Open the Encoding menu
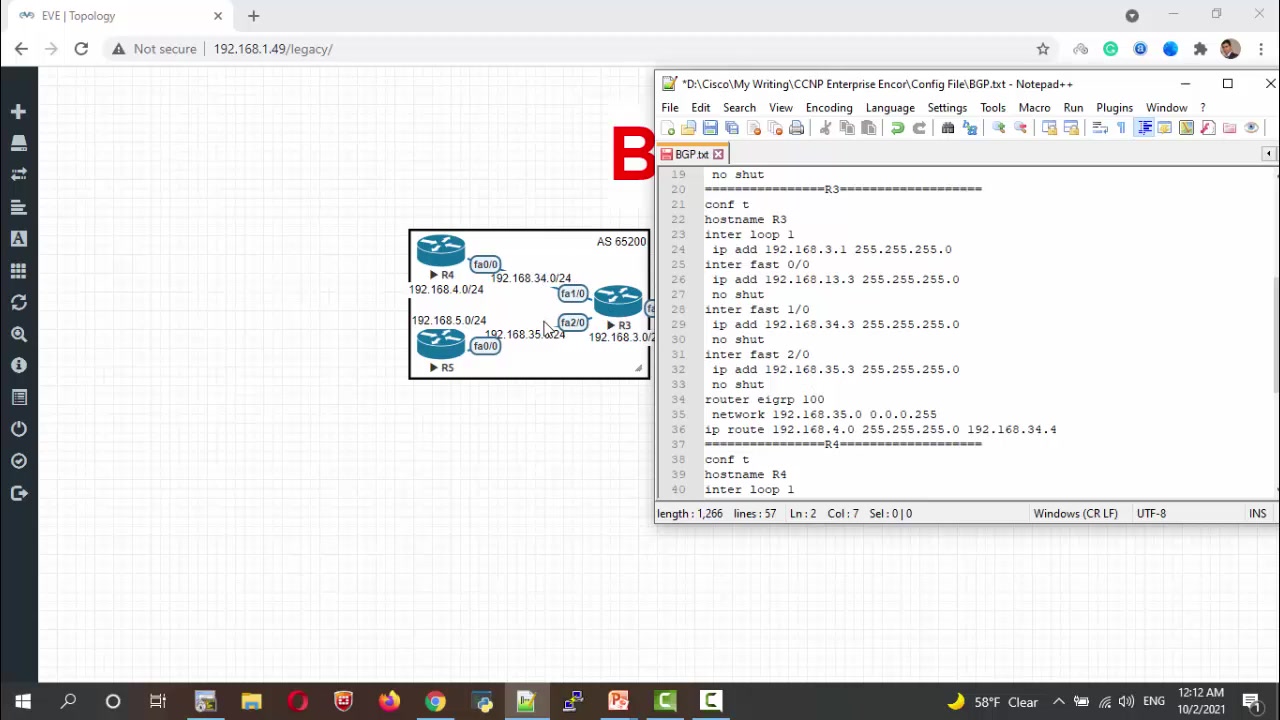The image size is (1280, 720). pos(829,108)
